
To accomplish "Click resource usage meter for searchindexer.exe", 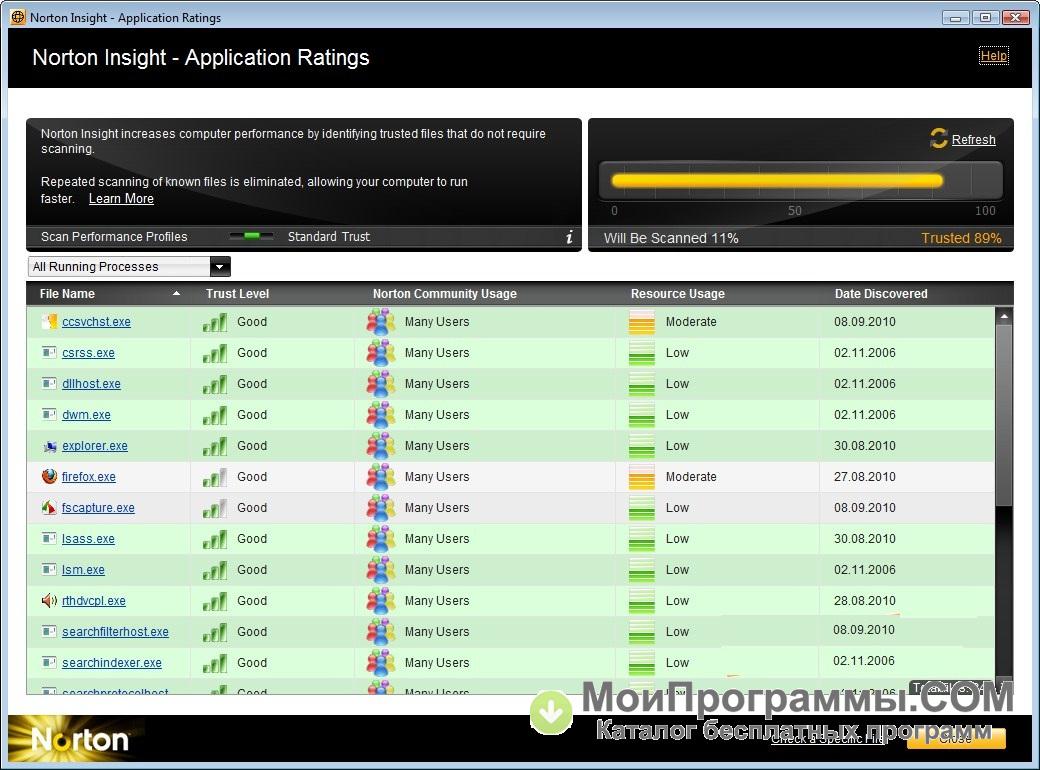I will coord(641,663).
